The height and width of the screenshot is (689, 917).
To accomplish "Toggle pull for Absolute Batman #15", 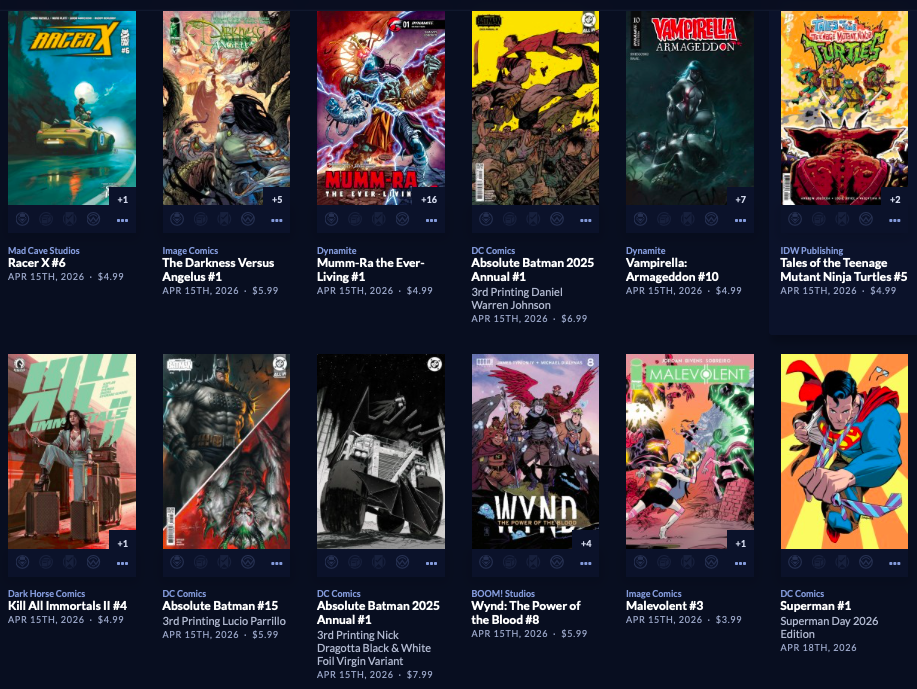I will (x=177, y=563).
